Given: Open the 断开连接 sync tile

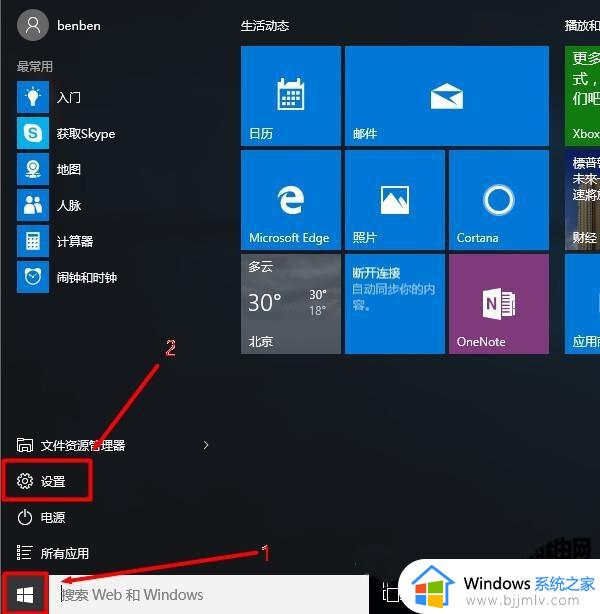Looking at the screenshot, I should coord(395,304).
